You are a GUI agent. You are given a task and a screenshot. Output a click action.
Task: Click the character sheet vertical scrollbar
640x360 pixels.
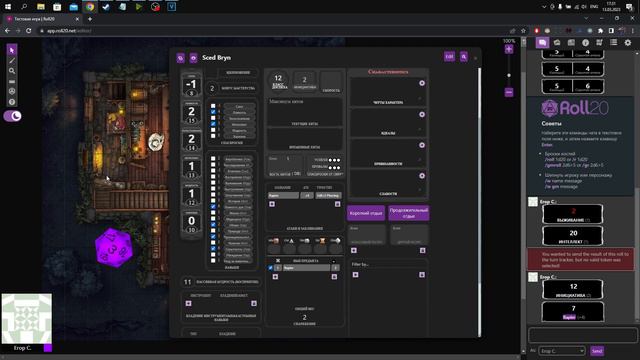[479, 202]
